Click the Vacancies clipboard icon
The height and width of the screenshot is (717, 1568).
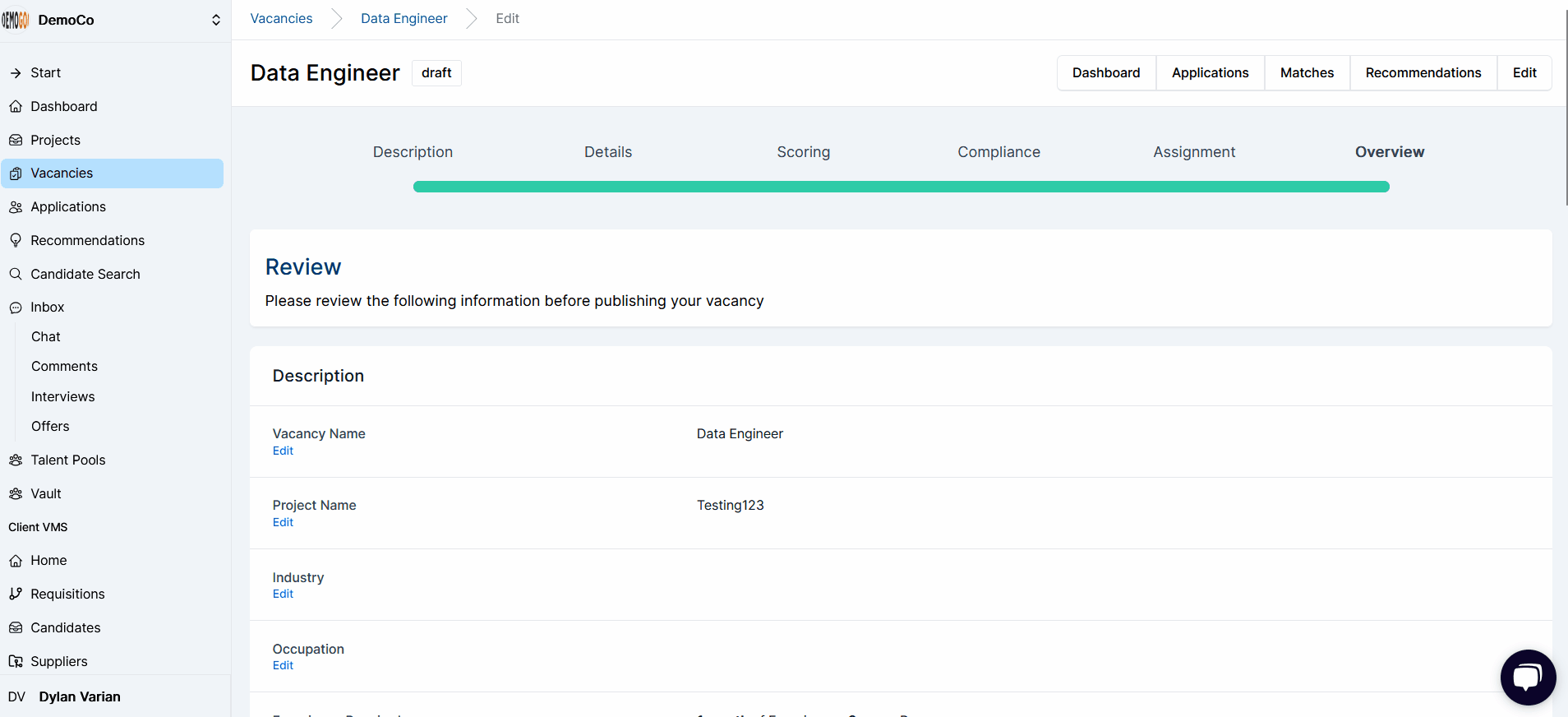coord(16,173)
